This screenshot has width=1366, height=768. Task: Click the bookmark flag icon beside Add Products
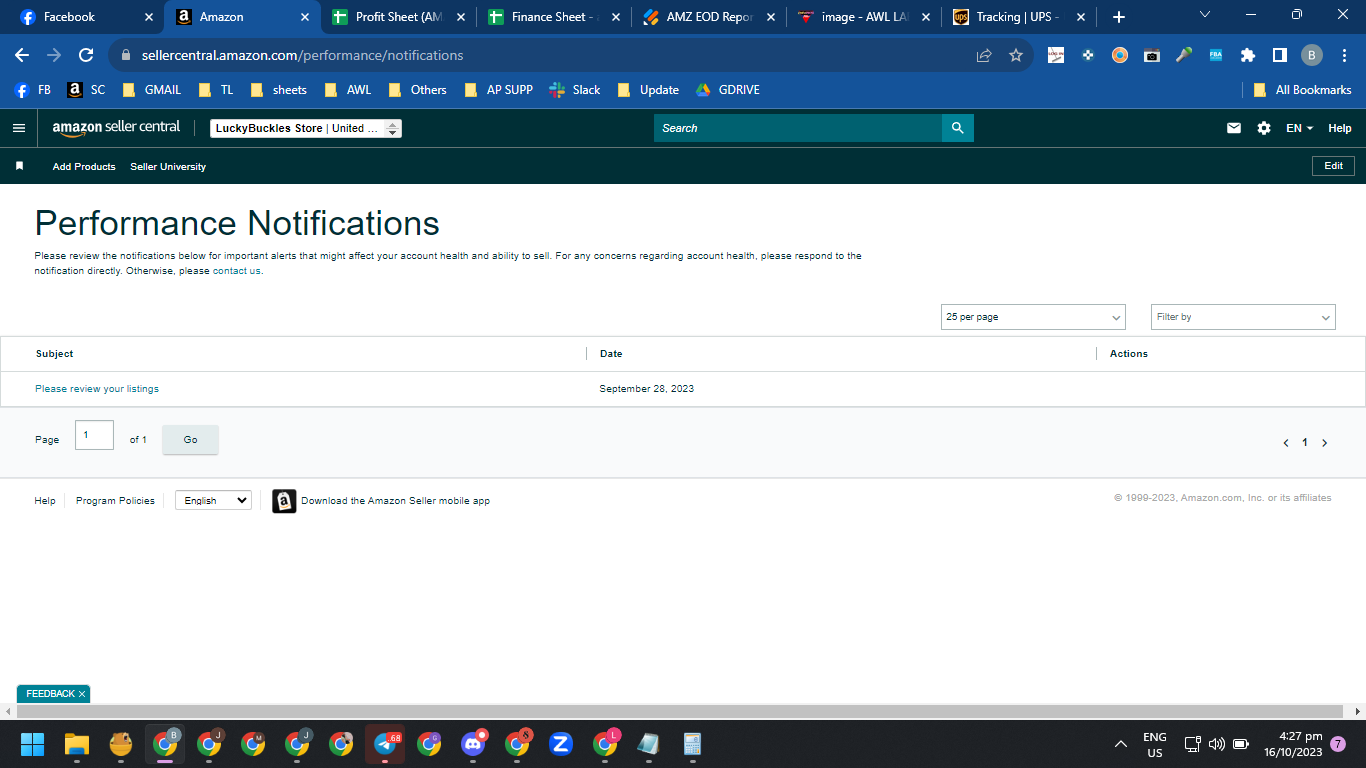(x=19, y=166)
